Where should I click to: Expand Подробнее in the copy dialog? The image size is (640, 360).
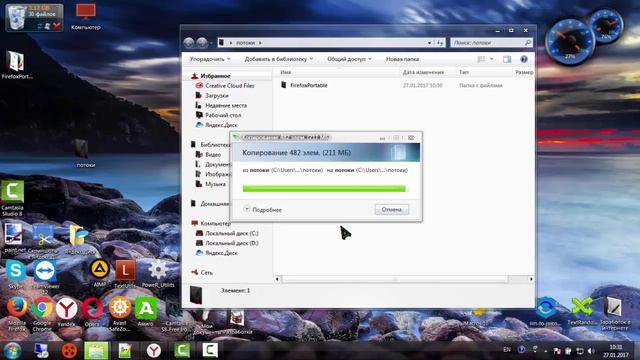[x=262, y=209]
